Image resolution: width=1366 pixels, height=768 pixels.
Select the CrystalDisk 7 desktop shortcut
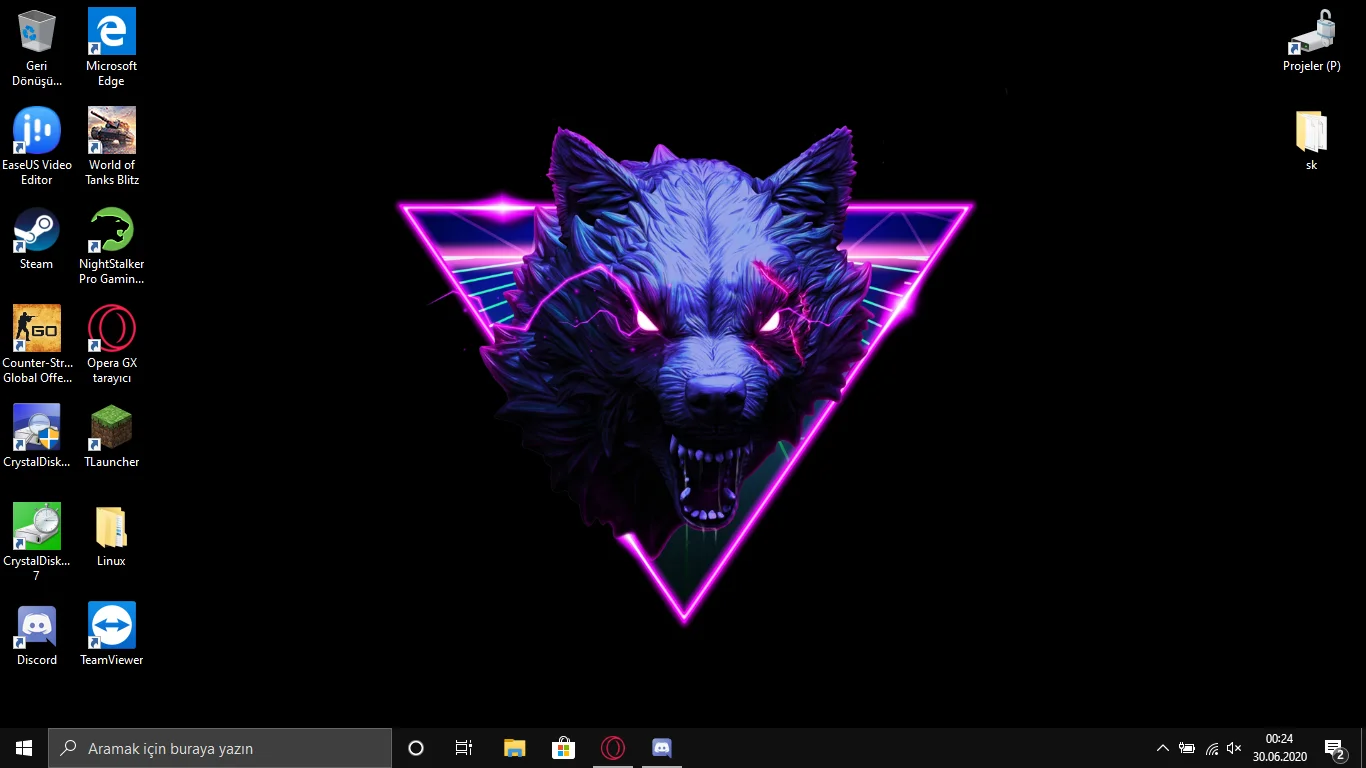(x=37, y=543)
